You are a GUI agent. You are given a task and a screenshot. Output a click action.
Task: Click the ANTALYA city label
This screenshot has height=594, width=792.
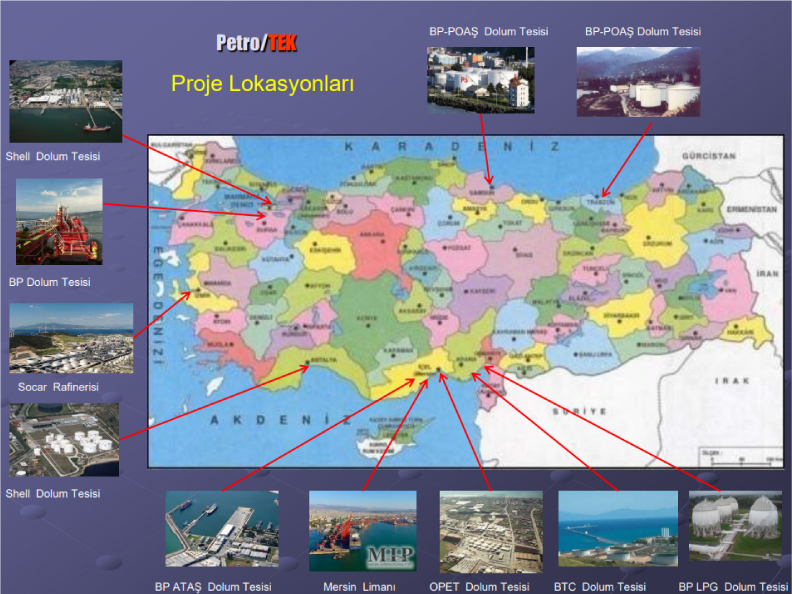(x=323, y=360)
